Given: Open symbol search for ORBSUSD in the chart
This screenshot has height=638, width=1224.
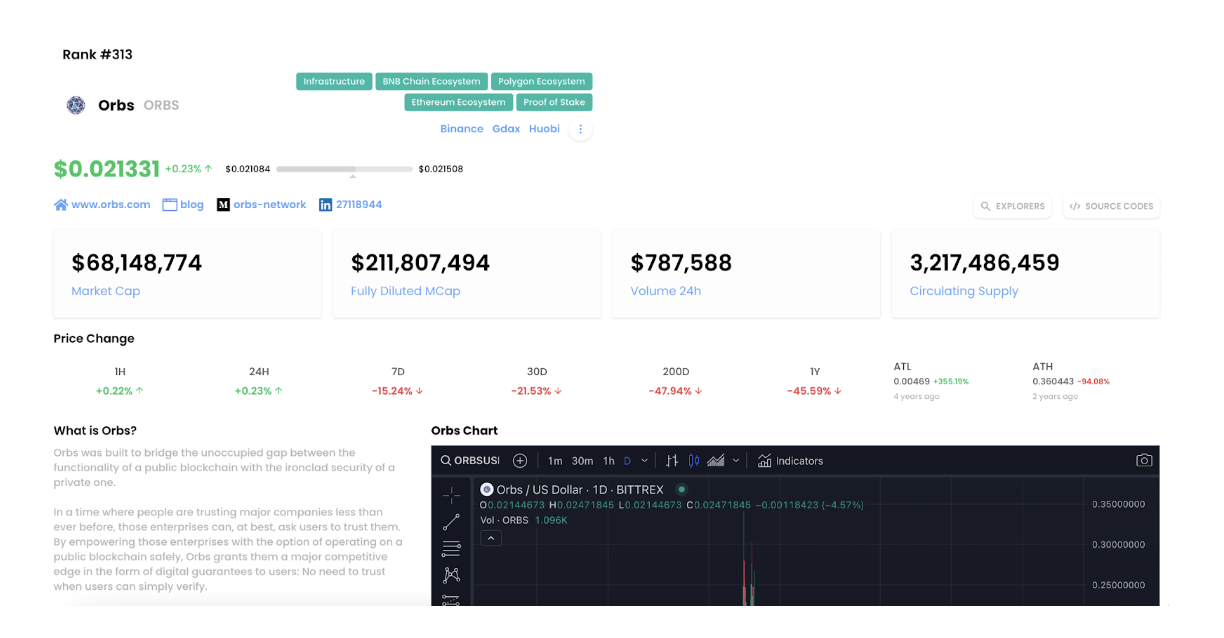Looking at the screenshot, I should [x=470, y=461].
